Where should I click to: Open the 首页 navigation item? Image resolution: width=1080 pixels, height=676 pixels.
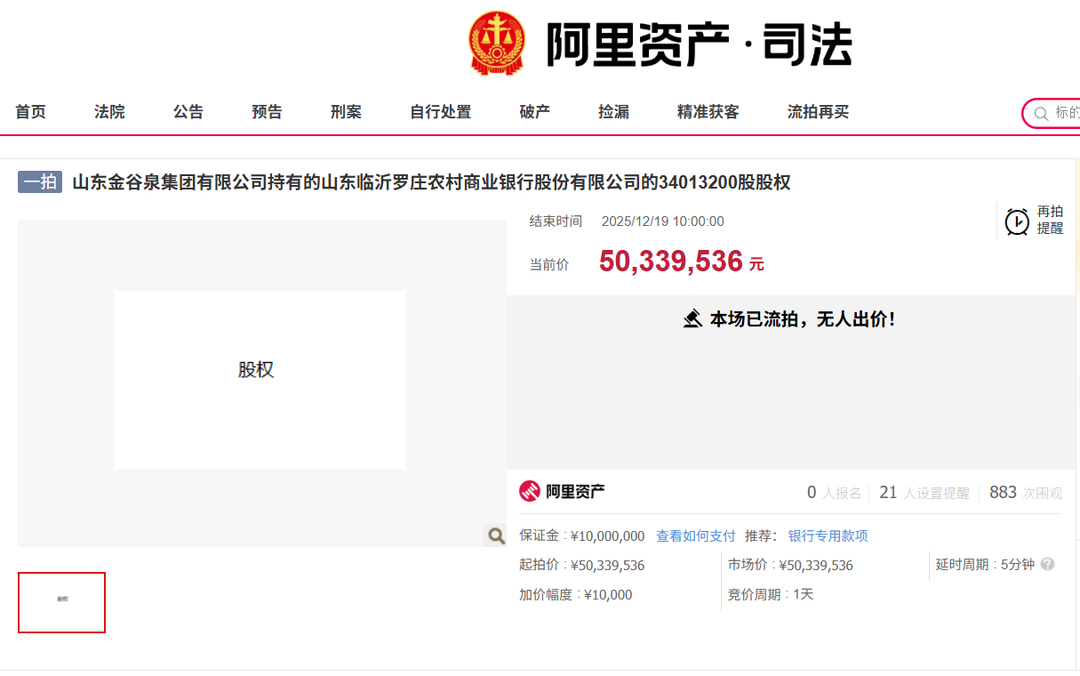[31, 112]
